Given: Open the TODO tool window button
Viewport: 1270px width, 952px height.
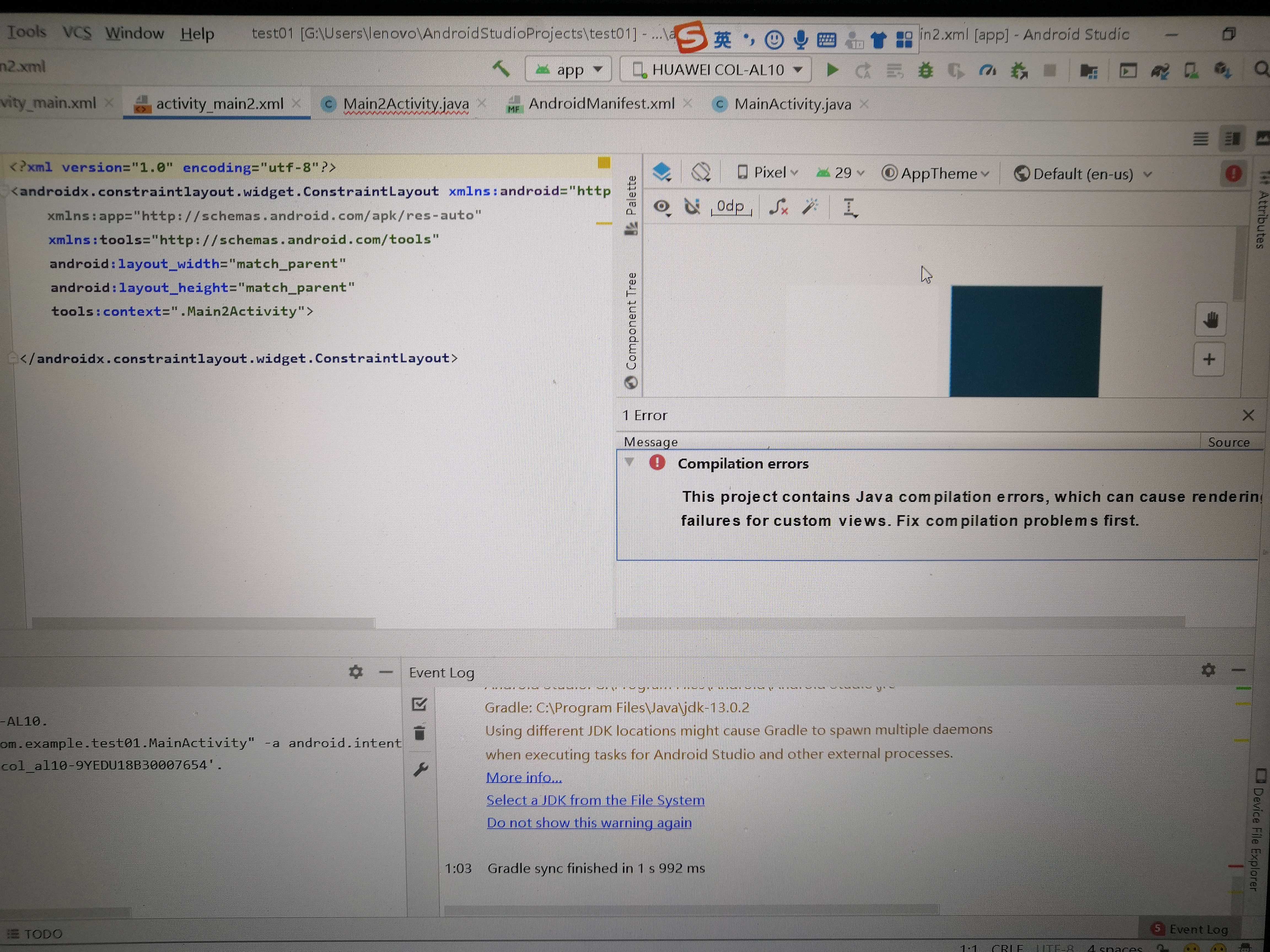Looking at the screenshot, I should point(34,934).
